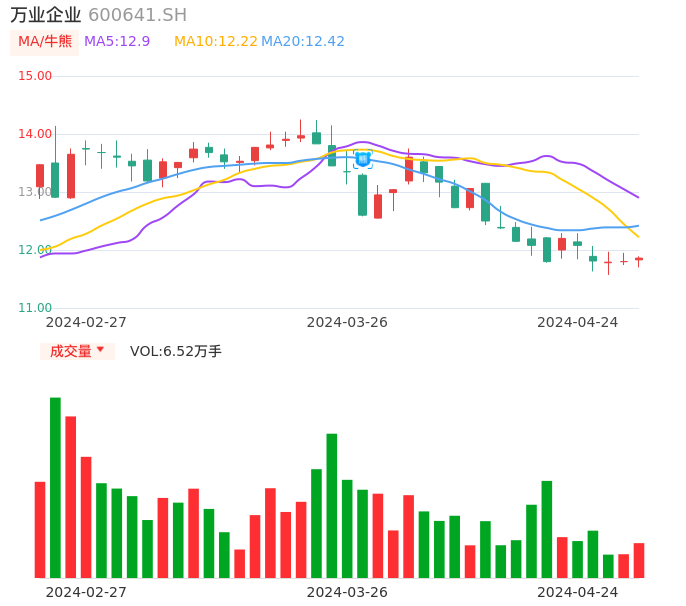Image resolution: width=686 pixels, height=606 pixels.
Task: Click the 2024-02-27 date label under volume chart
Action: (x=86, y=592)
